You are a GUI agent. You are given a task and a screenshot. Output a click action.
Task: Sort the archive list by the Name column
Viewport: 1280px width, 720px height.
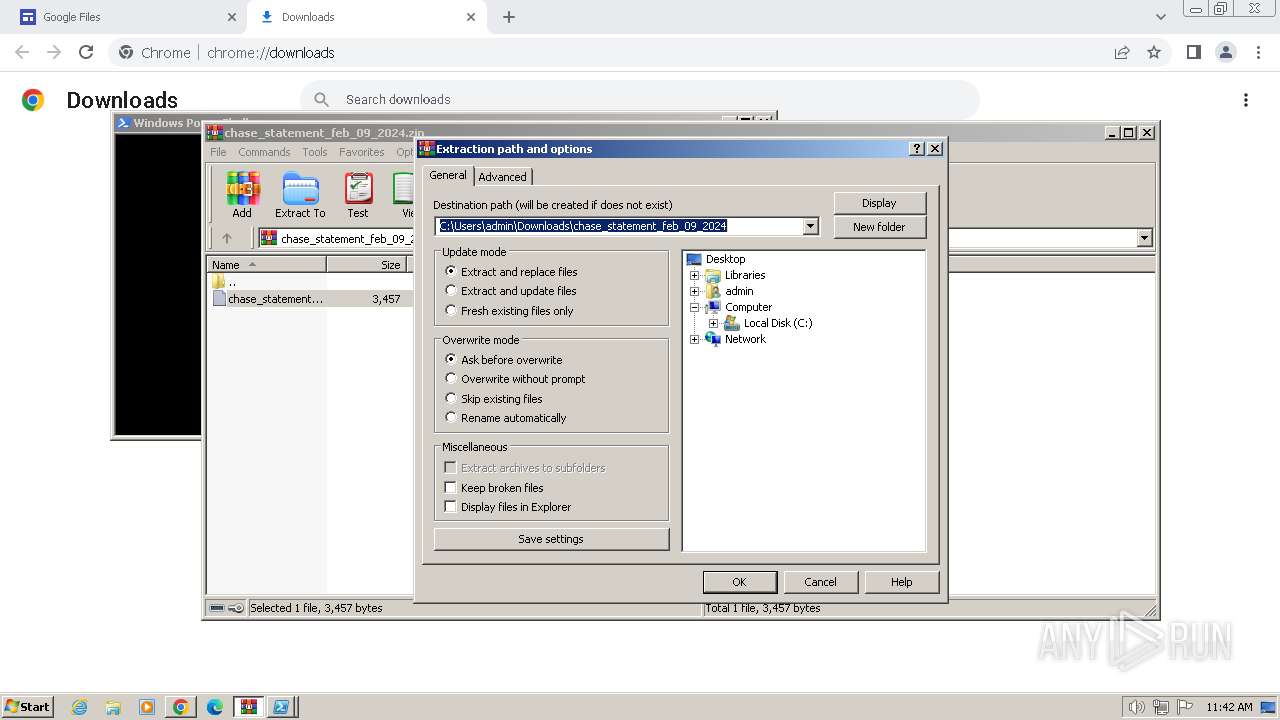pyautogui.click(x=266, y=265)
